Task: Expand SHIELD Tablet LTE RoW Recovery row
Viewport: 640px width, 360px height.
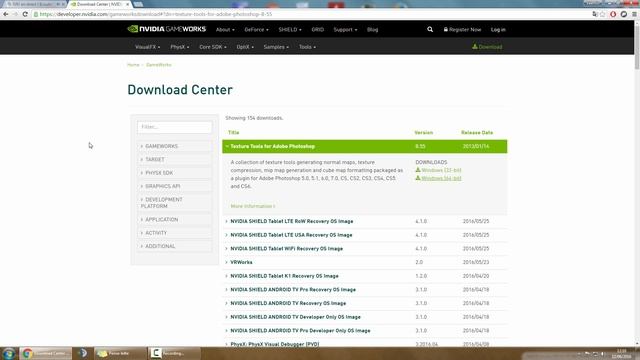Action: point(364,221)
